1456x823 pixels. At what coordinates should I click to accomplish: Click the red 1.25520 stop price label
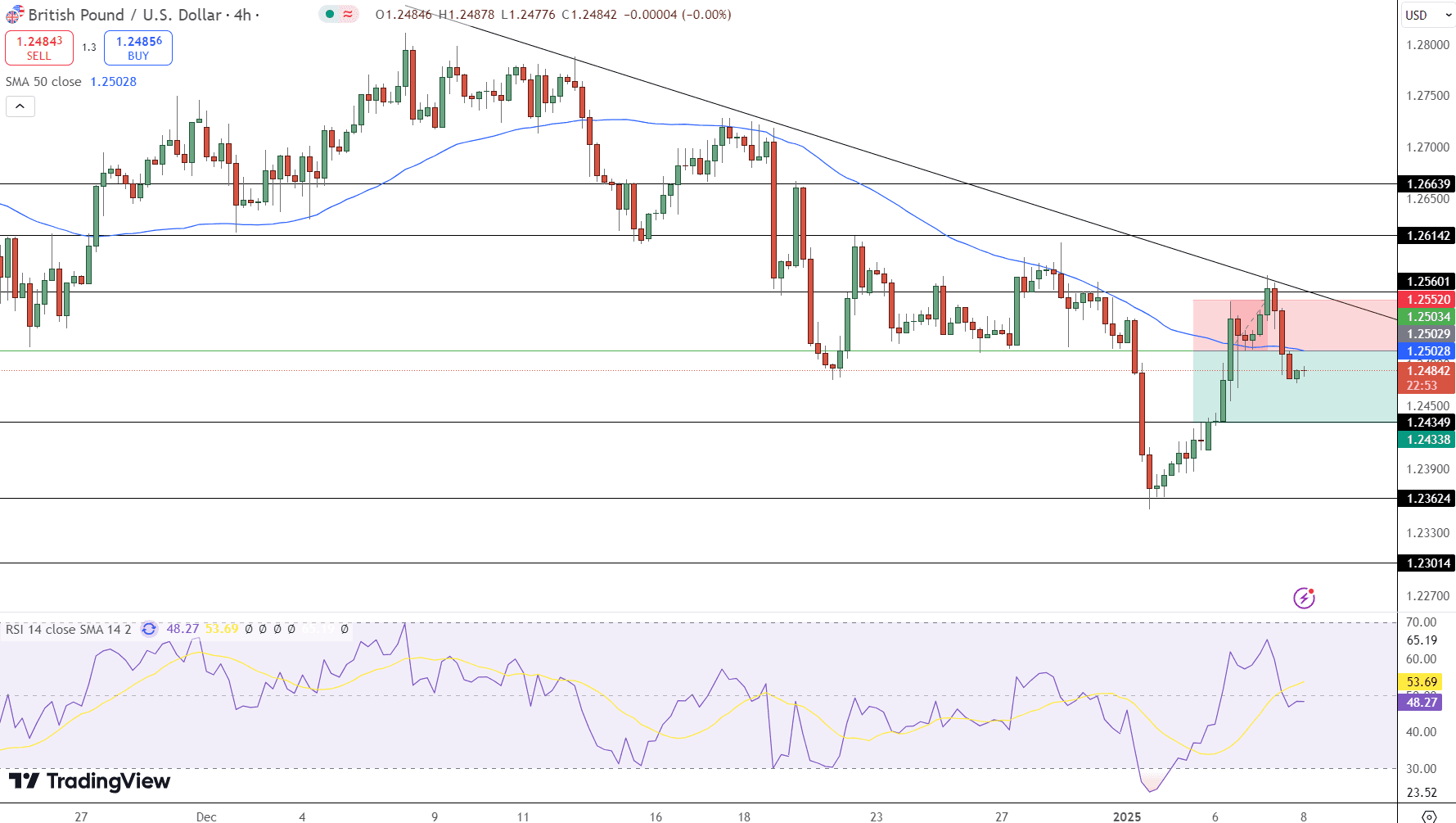click(x=1428, y=299)
